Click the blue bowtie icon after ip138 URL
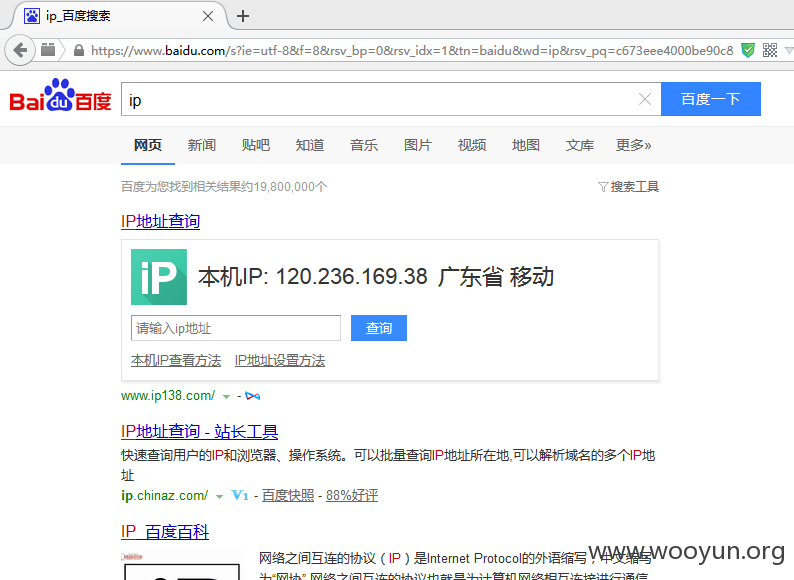794x580 pixels. click(253, 396)
